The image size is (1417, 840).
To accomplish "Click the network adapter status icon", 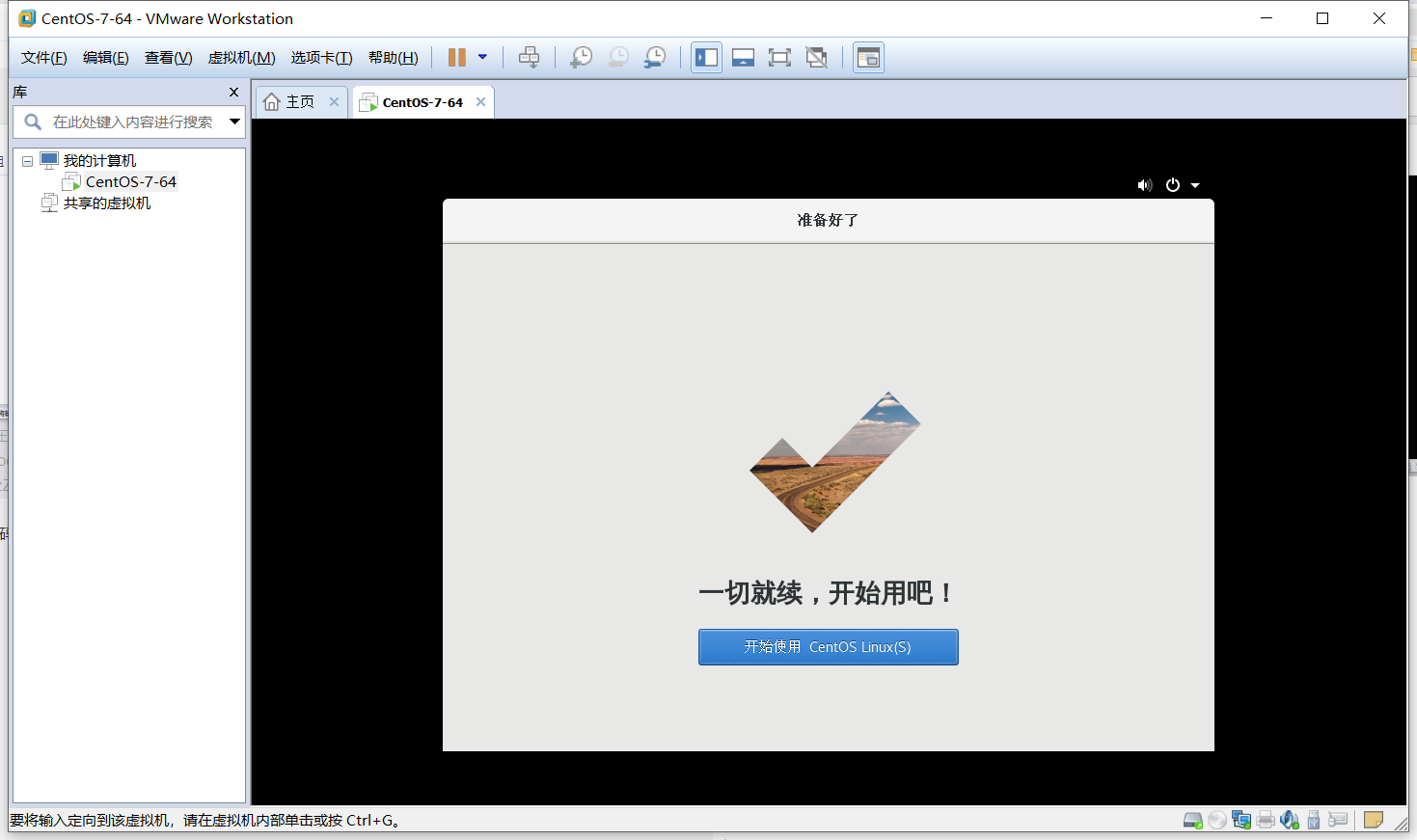I will tap(1241, 821).
